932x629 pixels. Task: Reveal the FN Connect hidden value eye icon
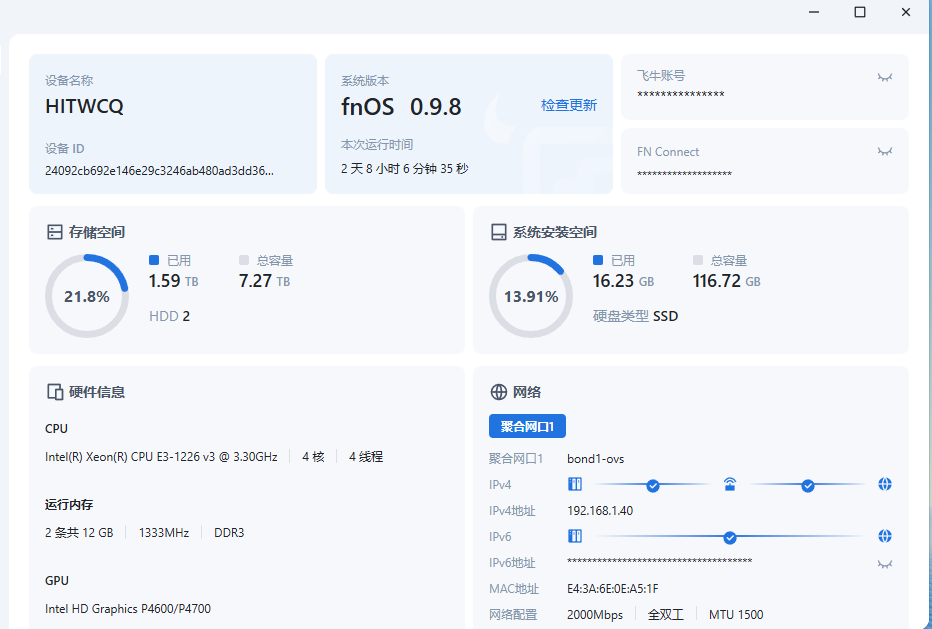(x=884, y=152)
